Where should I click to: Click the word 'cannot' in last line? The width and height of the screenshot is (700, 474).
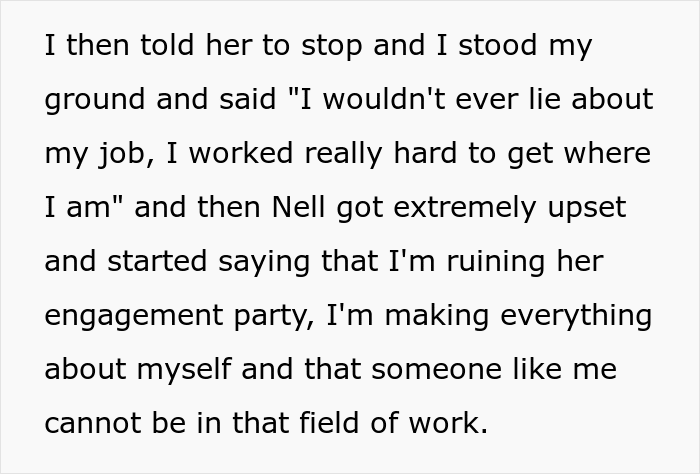(x=93, y=423)
